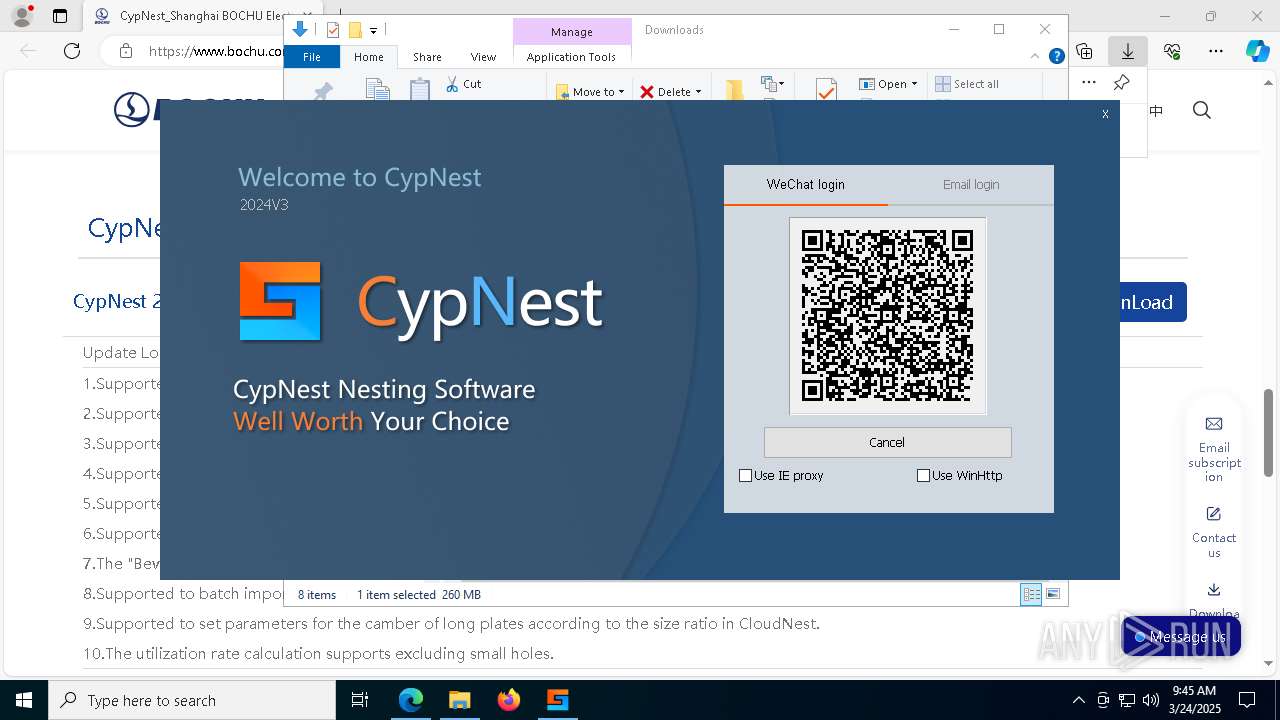
Task: Open the notification center icon
Action: 1247,700
